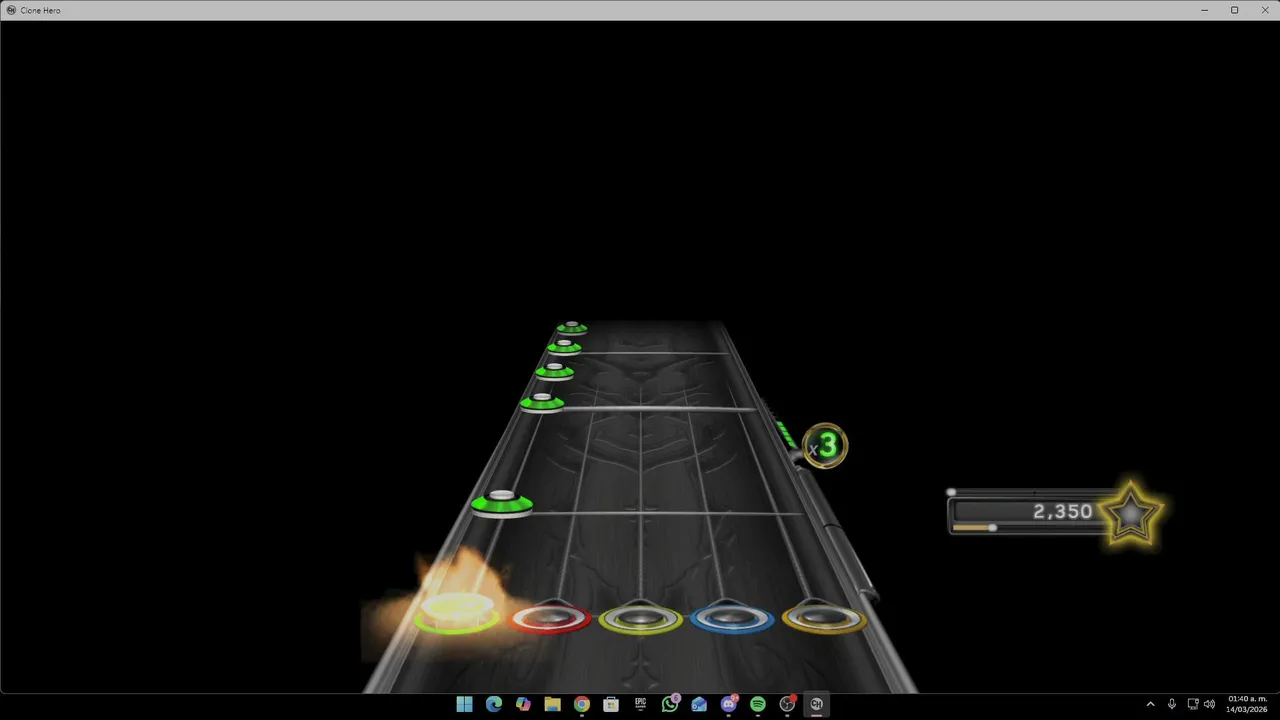Image resolution: width=1280 pixels, height=720 pixels.
Task: Click the red fret button
Action: point(549,618)
